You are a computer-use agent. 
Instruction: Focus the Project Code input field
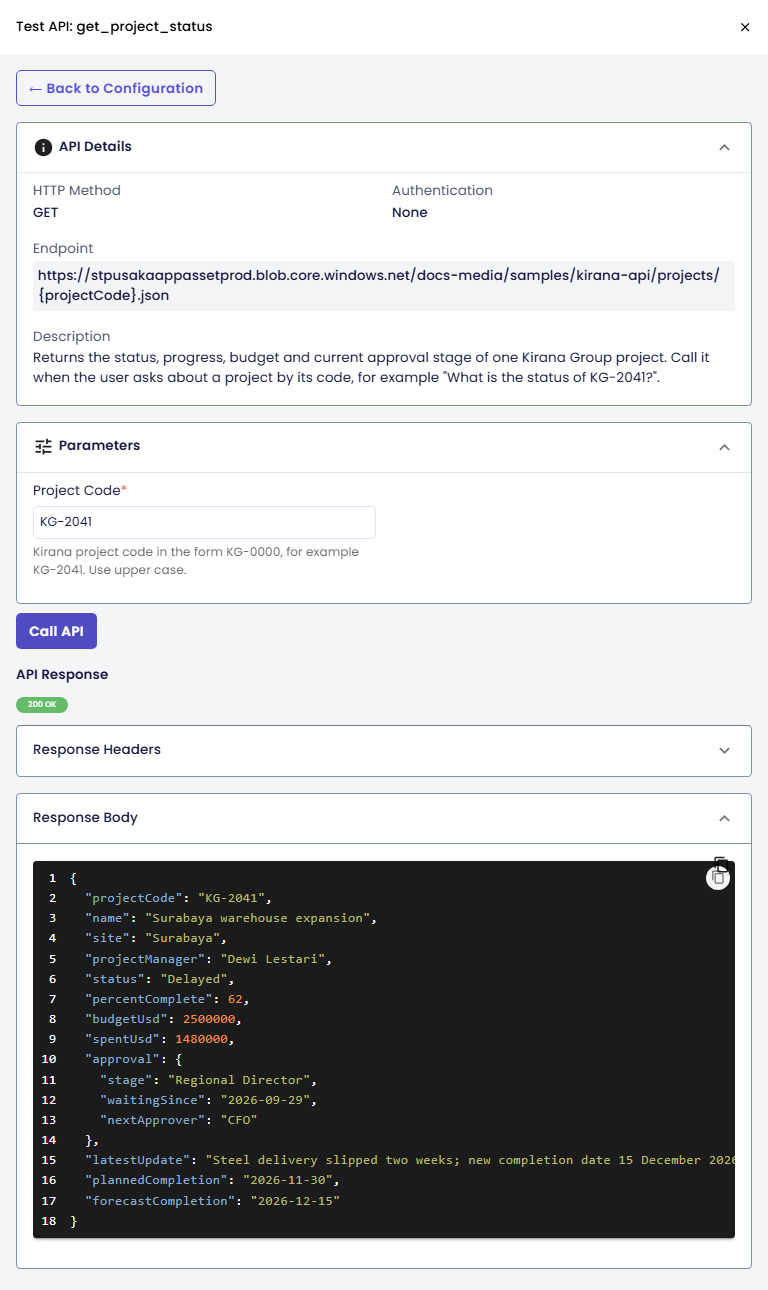(x=204, y=522)
